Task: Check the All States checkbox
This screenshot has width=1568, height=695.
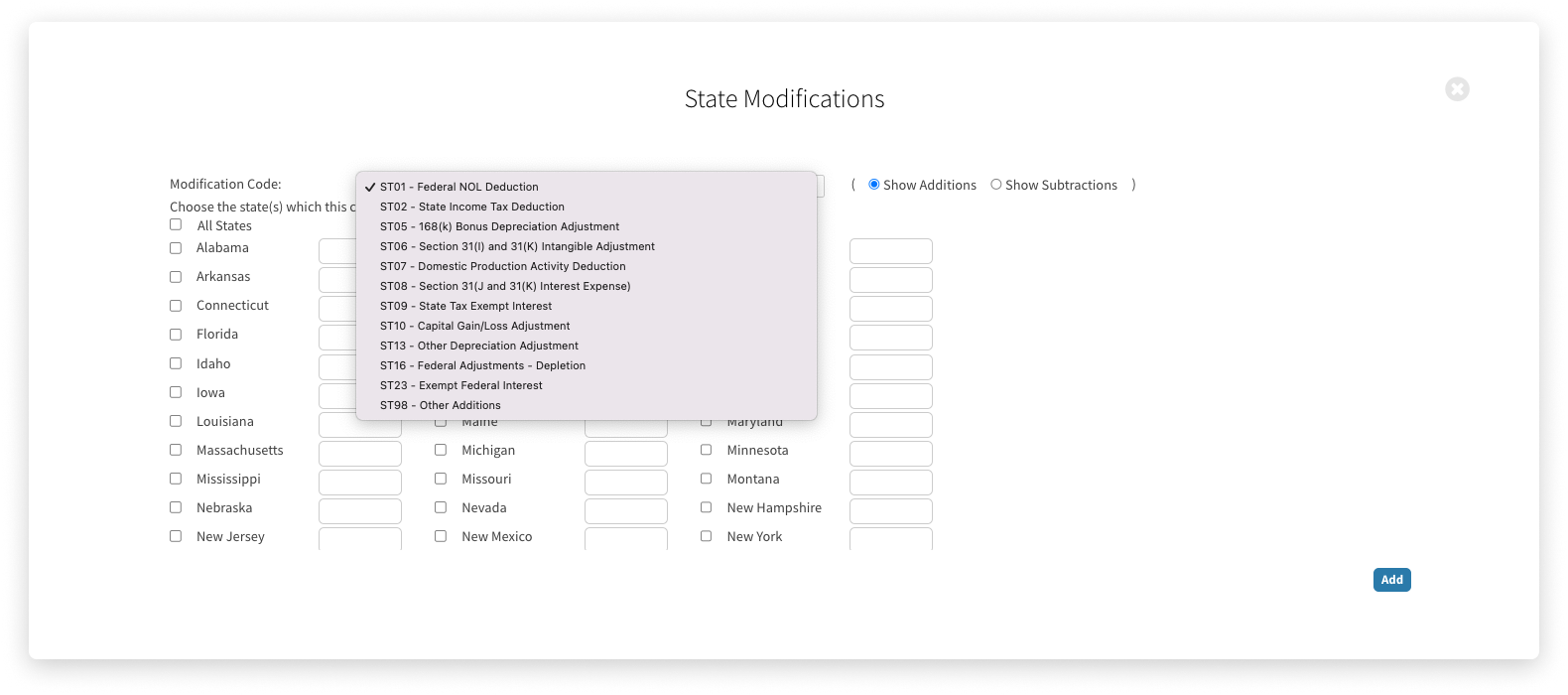Action: 176,225
